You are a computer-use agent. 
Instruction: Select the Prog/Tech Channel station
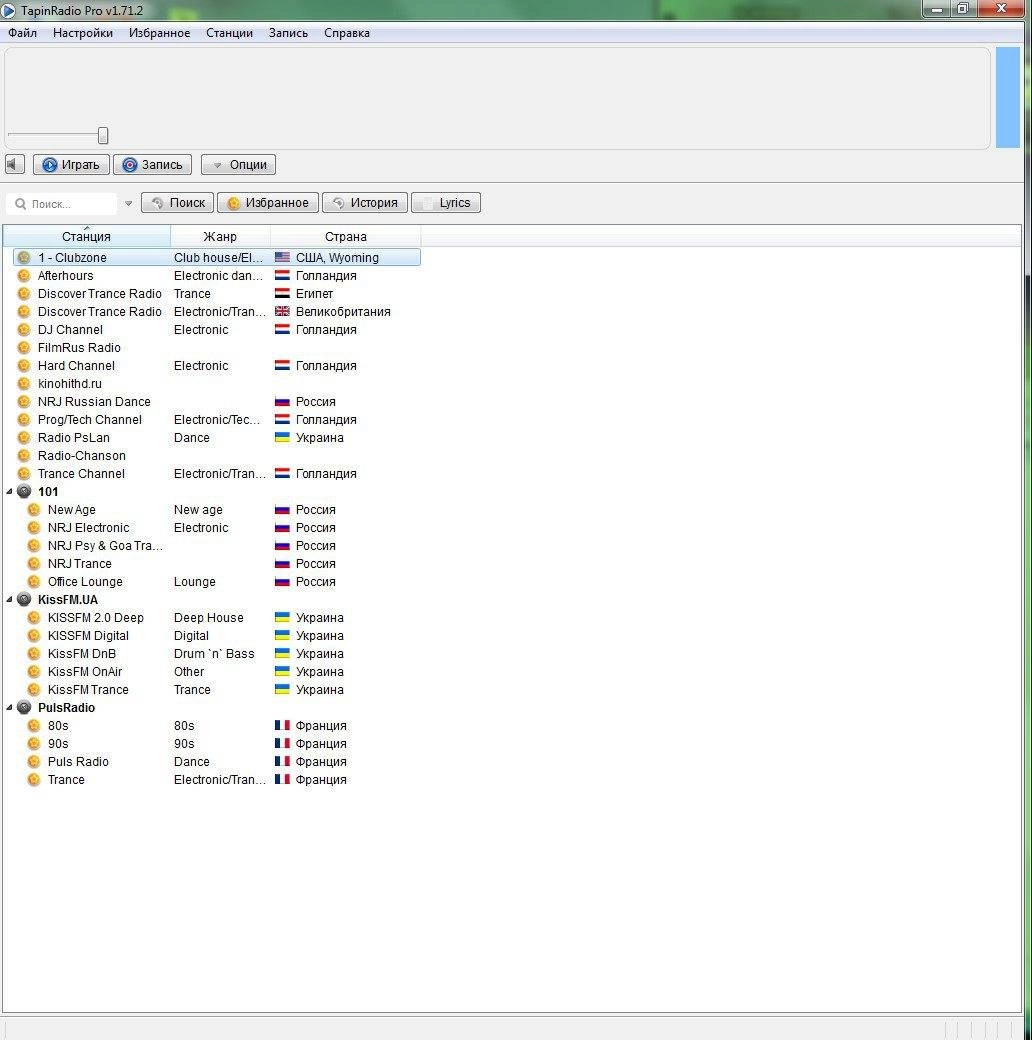tap(90, 419)
